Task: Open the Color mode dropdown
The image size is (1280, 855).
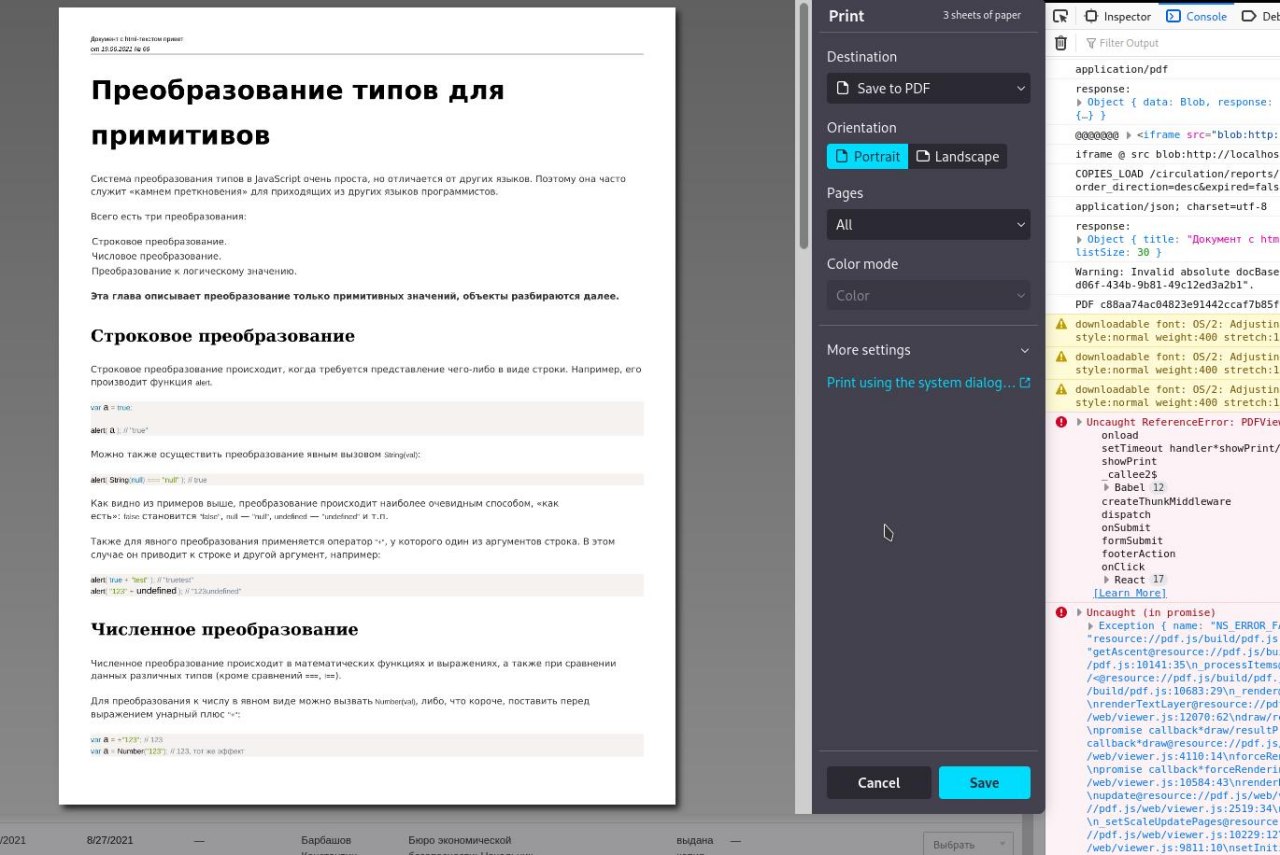Action: [x=928, y=295]
